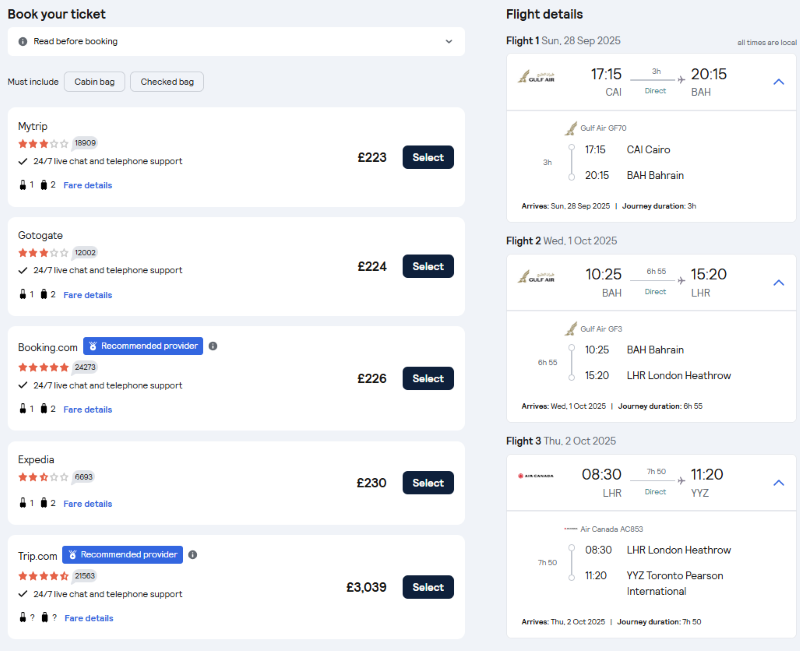Toggle the Checked bag filter
This screenshot has width=800, height=651.
pos(167,82)
